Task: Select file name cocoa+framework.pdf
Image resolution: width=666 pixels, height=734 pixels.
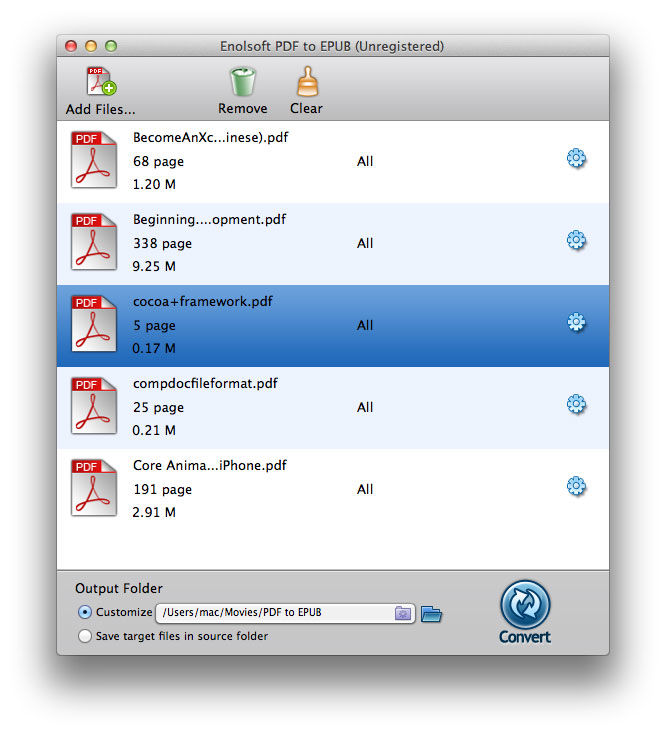Action: [203, 301]
